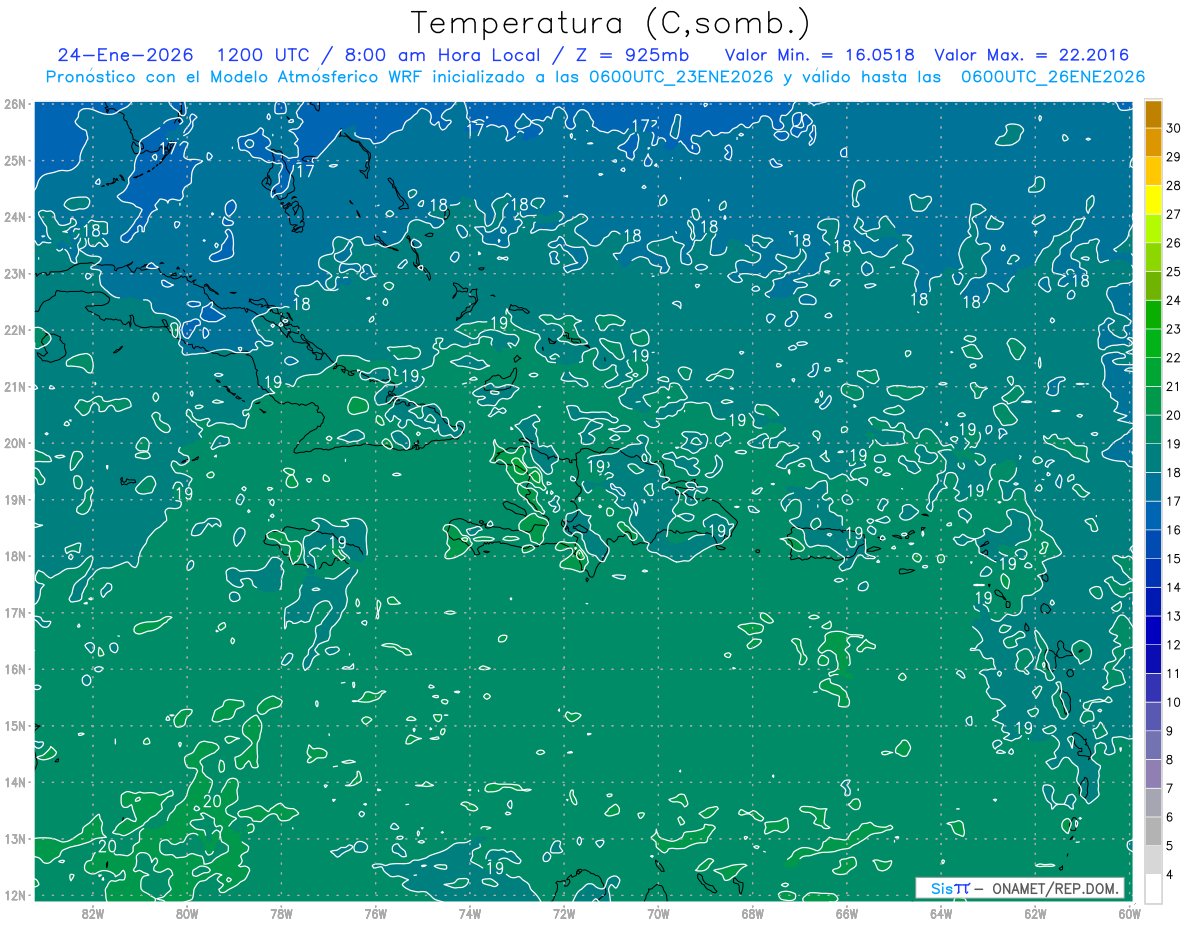Viewport: 1200px width, 927px height.
Task: Click the '13N' latitude axis label
Action: 14,839
